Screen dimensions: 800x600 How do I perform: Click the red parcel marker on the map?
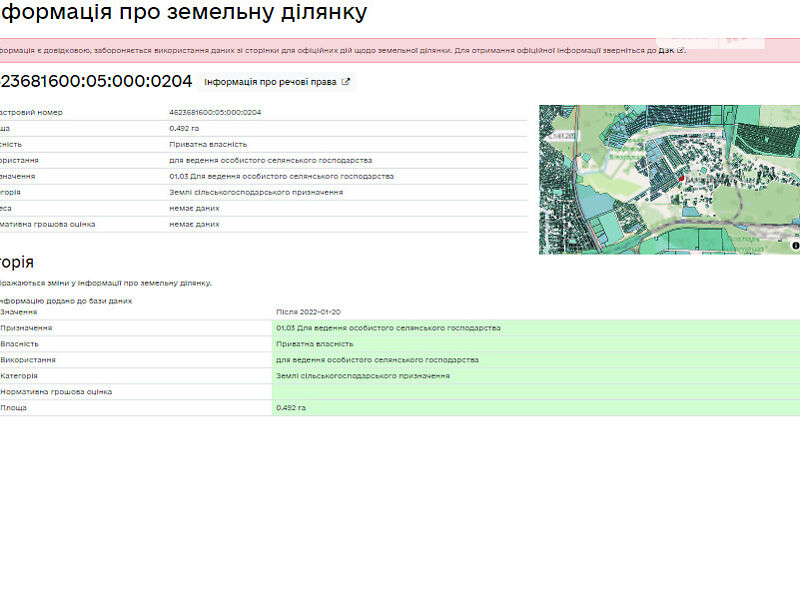tap(682, 178)
